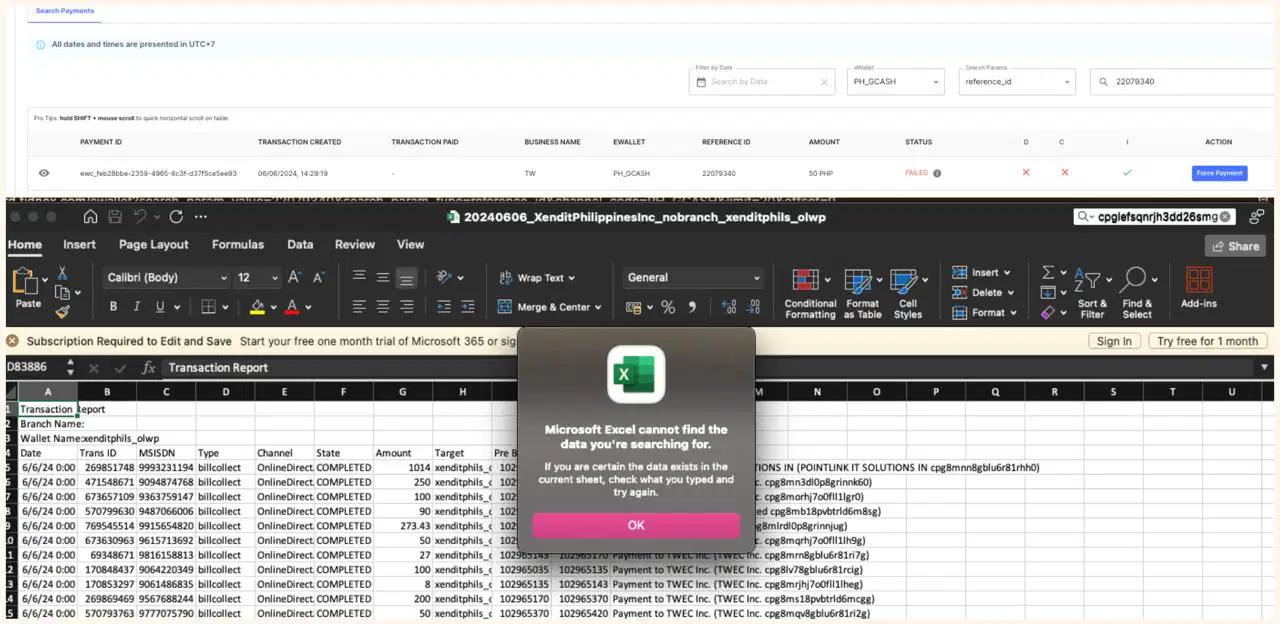Click the Paste clipboard icon

[27, 281]
